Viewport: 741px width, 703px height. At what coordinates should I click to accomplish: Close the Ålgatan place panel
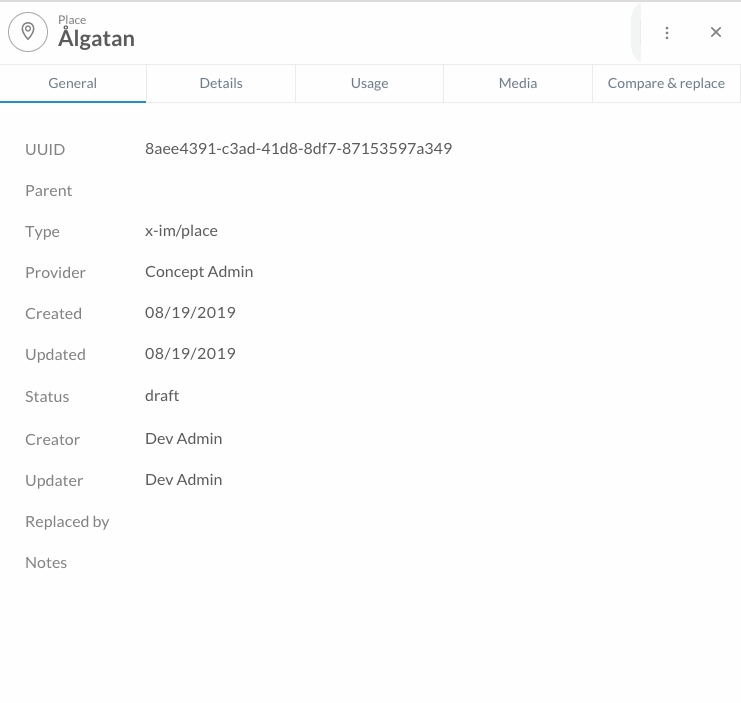click(716, 33)
